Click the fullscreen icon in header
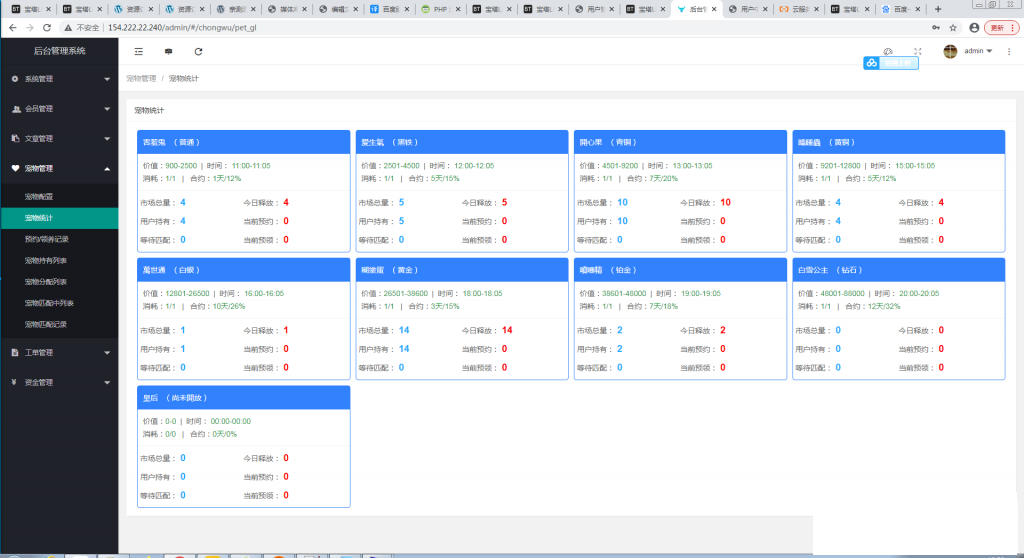Image resolution: width=1024 pixels, height=558 pixels. point(918,51)
